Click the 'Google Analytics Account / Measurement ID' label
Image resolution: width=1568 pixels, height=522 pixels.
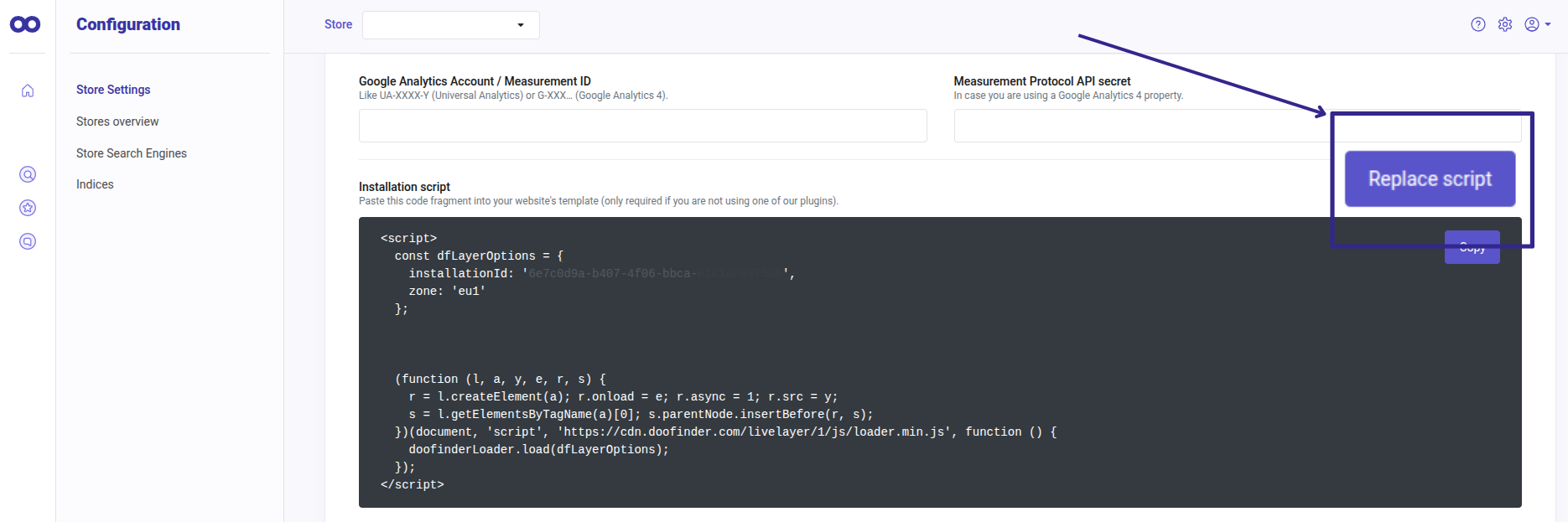tap(475, 81)
